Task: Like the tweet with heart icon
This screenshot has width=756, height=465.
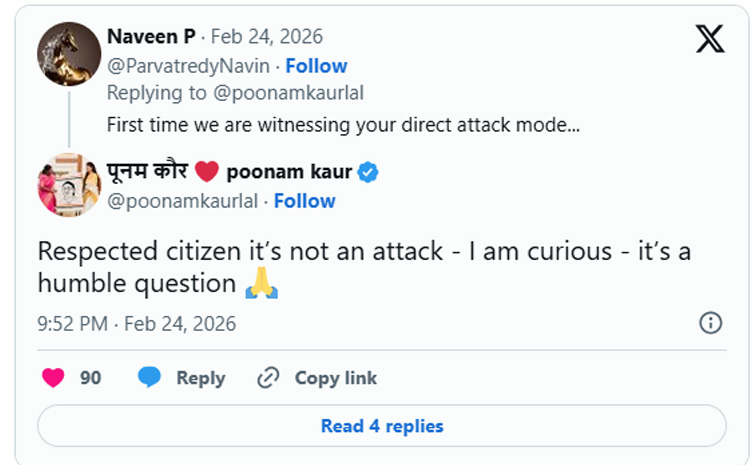Action: click(x=54, y=378)
